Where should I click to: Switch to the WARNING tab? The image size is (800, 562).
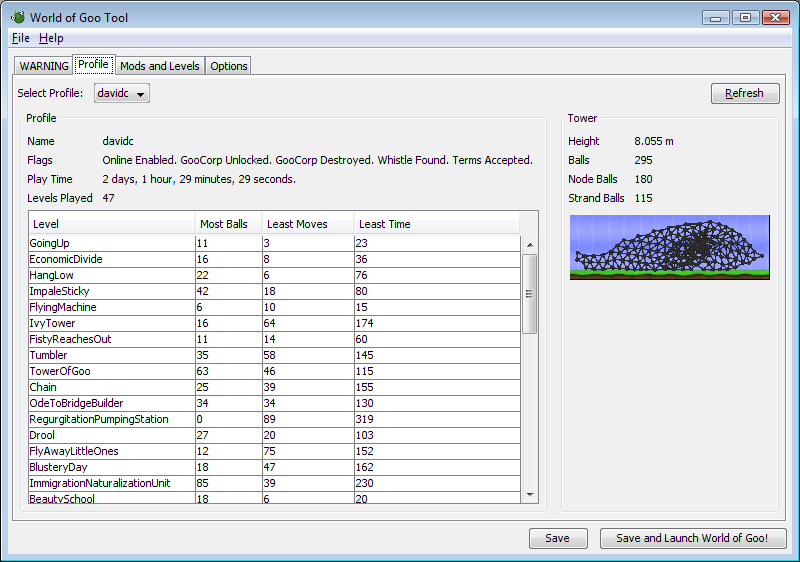[43, 66]
